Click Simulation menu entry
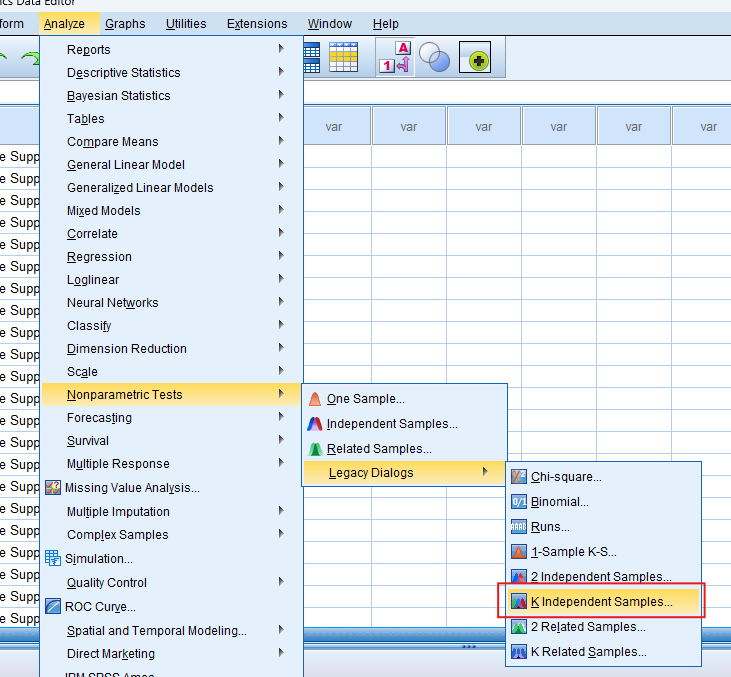Screen dimensions: 731x677 coord(98,558)
